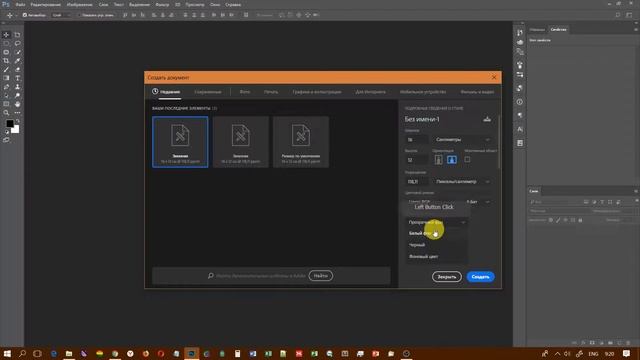Click the search icon in the options bar
The width and height of the screenshot is (640, 360).
pyautogui.click(x=618, y=15)
